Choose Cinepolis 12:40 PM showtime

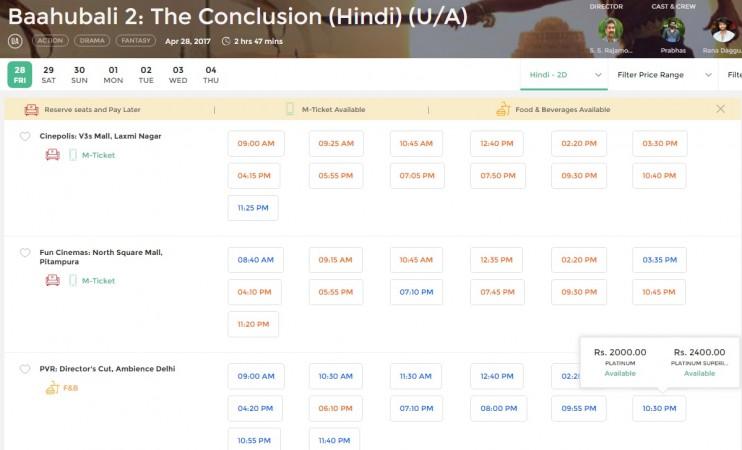tap(497, 143)
